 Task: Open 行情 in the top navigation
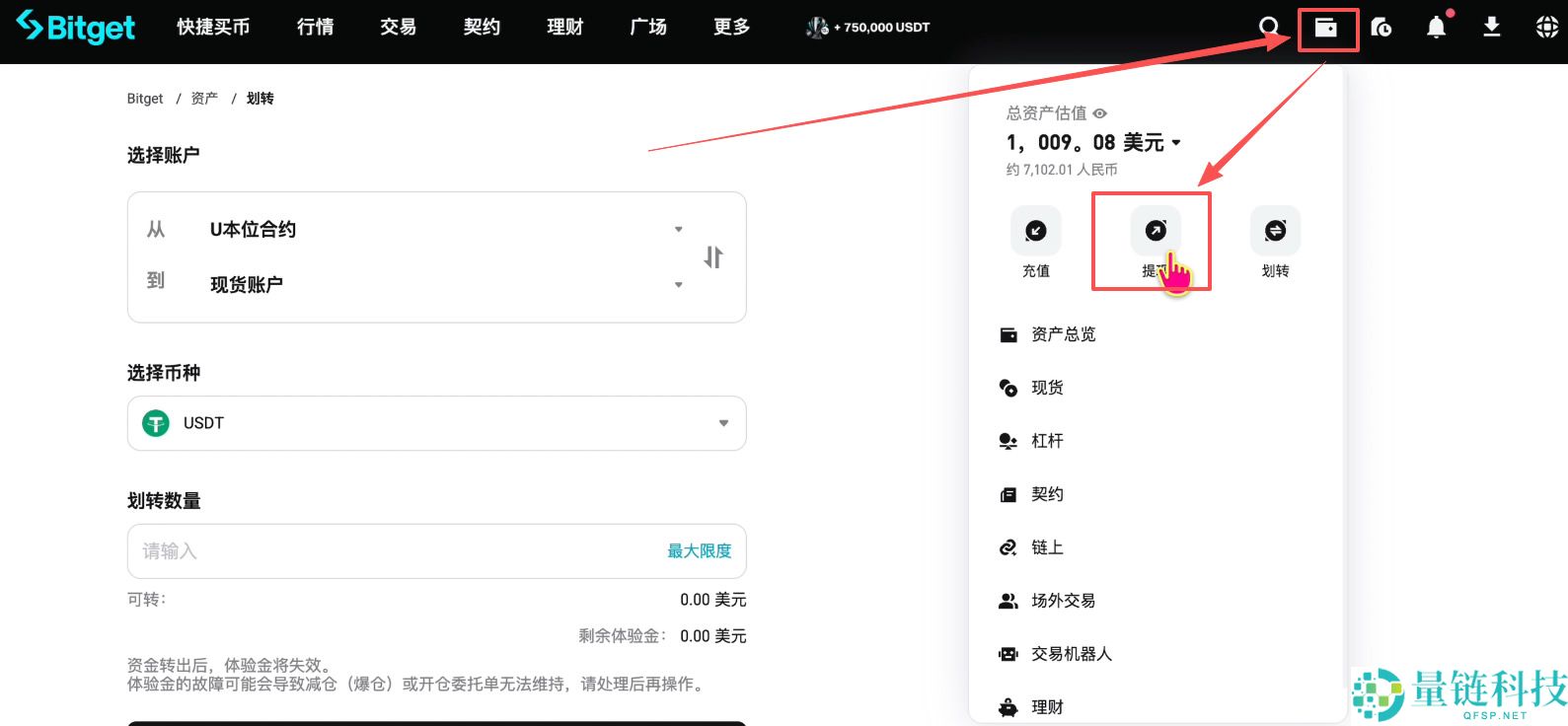[316, 27]
